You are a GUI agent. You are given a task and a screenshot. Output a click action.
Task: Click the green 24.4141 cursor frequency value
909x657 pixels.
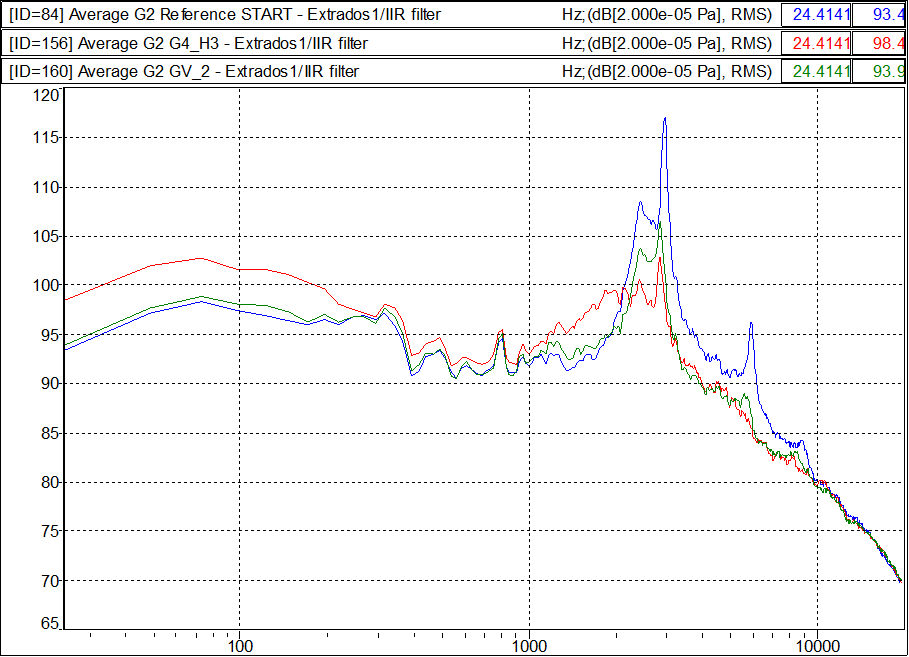point(816,71)
